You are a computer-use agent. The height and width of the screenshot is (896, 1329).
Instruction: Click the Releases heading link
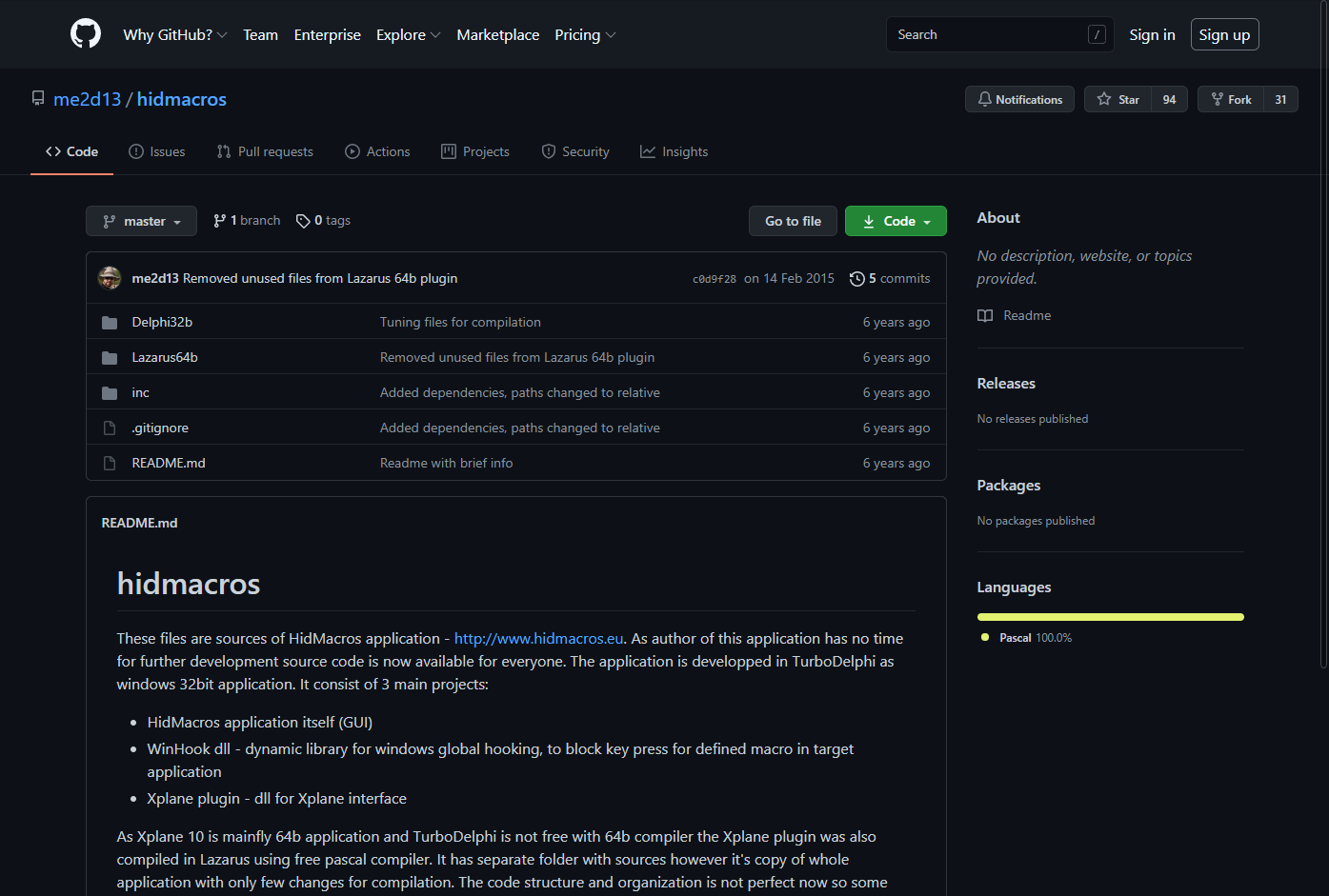[1006, 384]
